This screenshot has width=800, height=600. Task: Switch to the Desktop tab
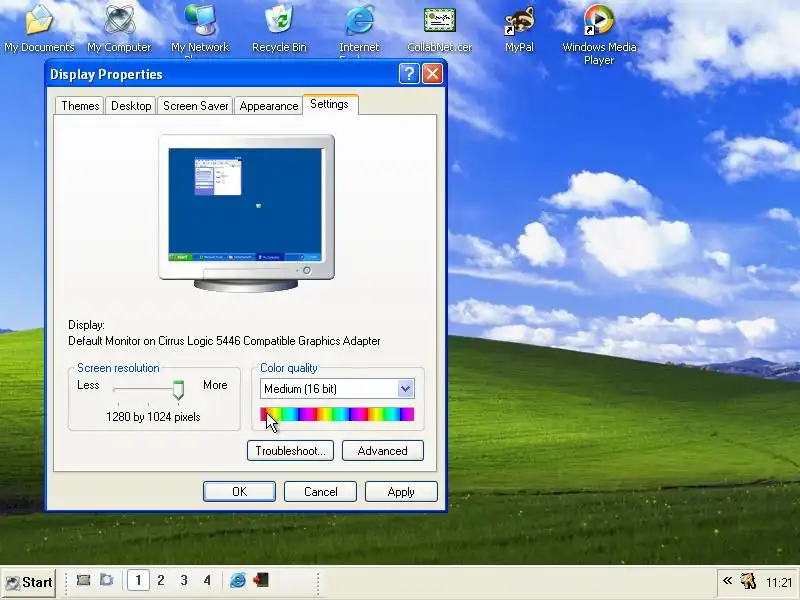point(131,106)
